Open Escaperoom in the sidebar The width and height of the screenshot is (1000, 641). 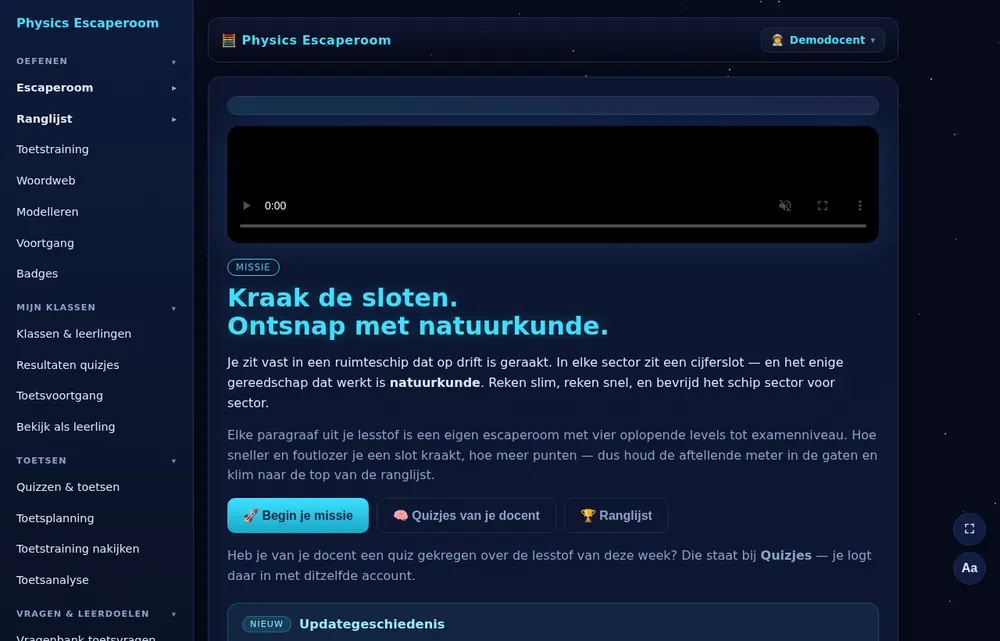tap(55, 88)
